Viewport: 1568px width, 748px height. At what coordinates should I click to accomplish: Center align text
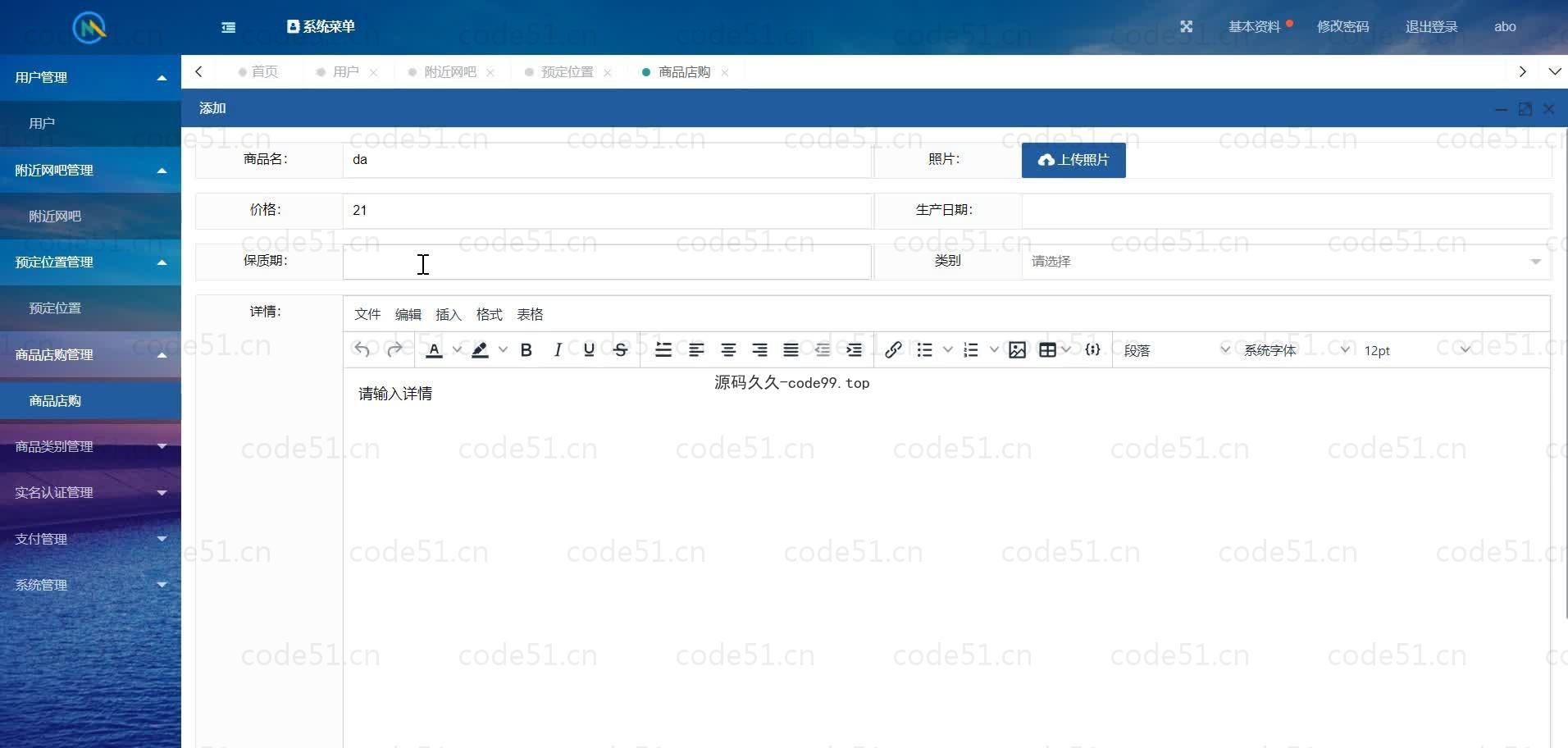(x=728, y=350)
